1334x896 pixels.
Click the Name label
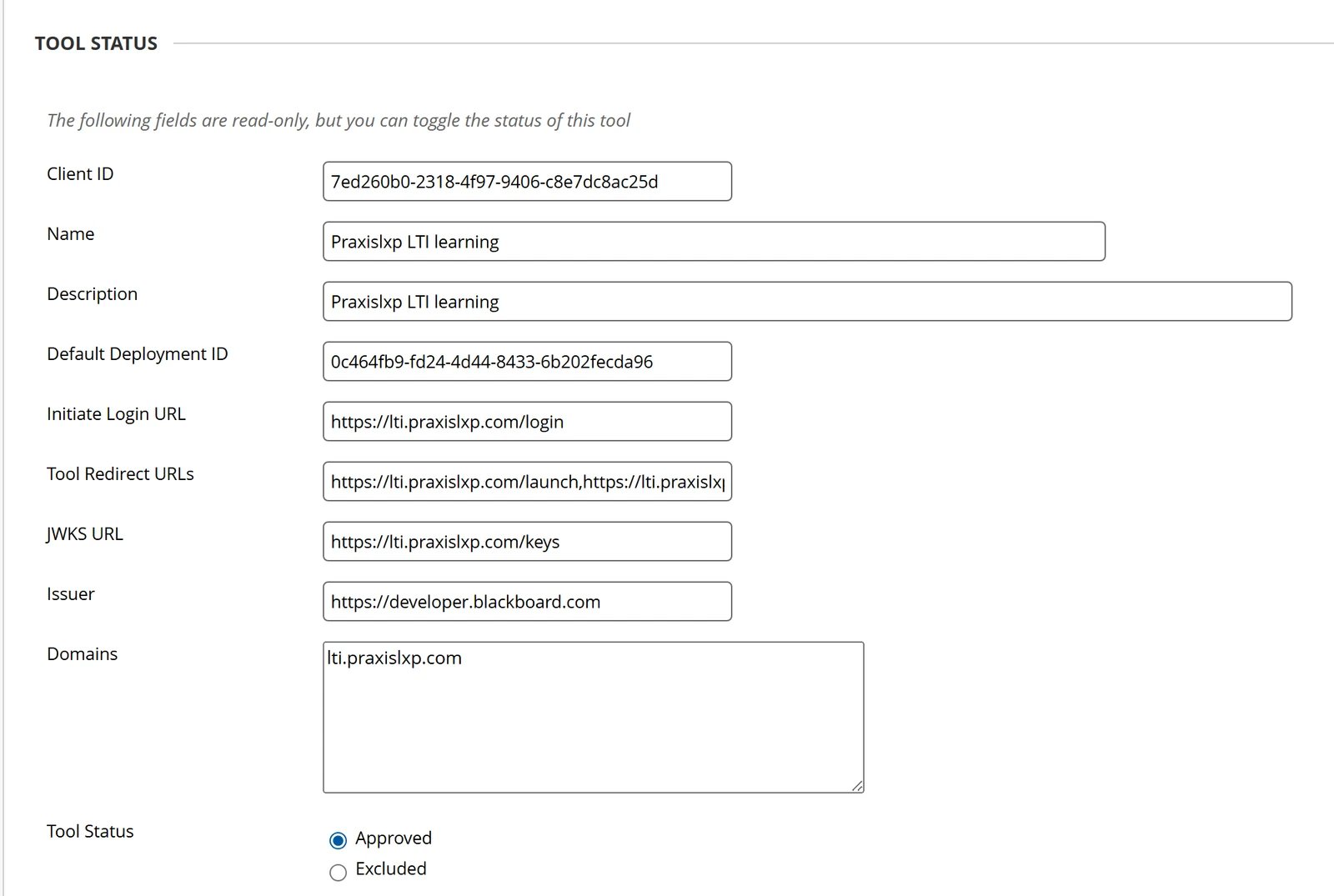click(70, 233)
